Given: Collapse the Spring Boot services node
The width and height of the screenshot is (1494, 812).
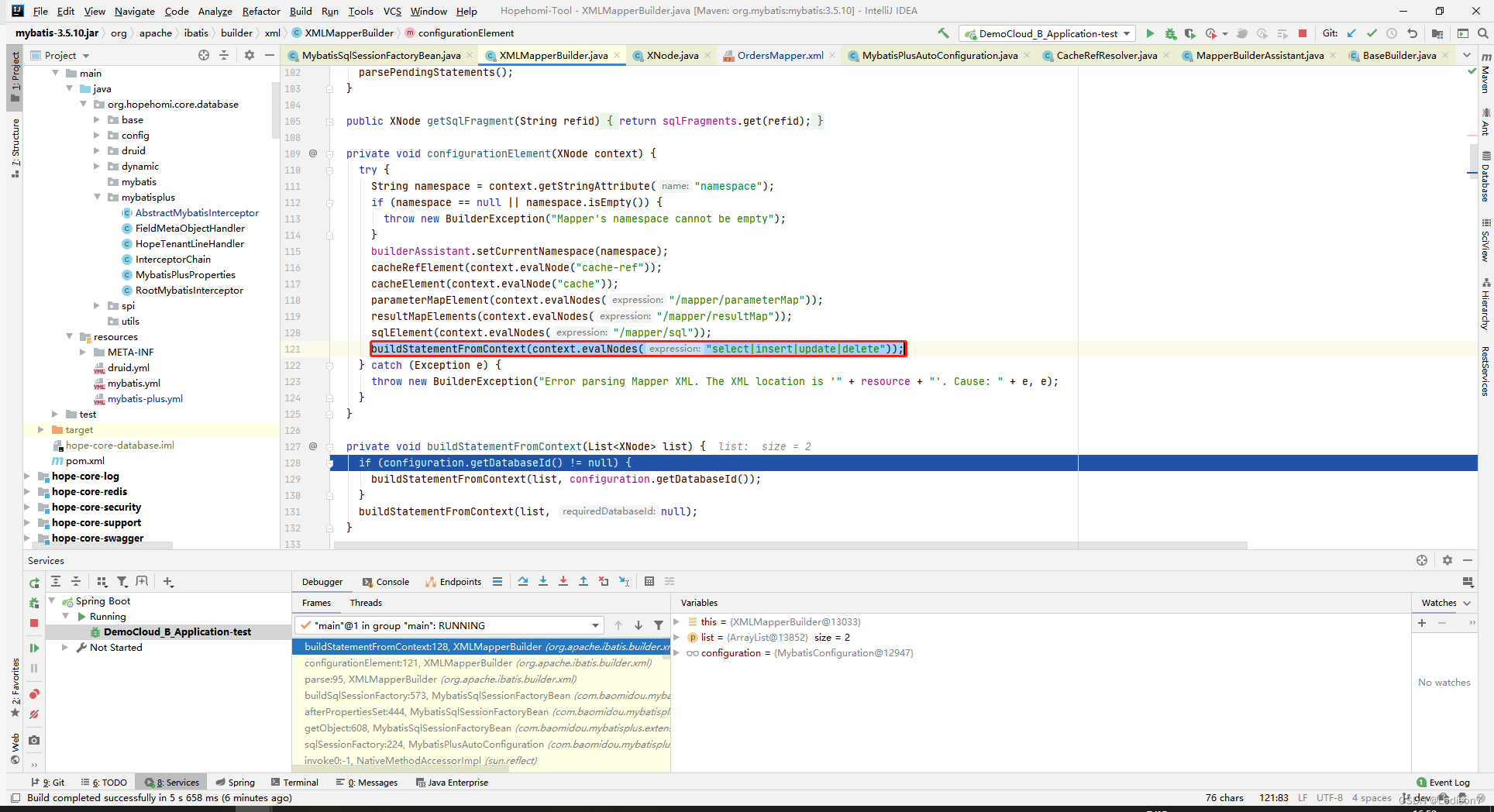Looking at the screenshot, I should 52,601.
